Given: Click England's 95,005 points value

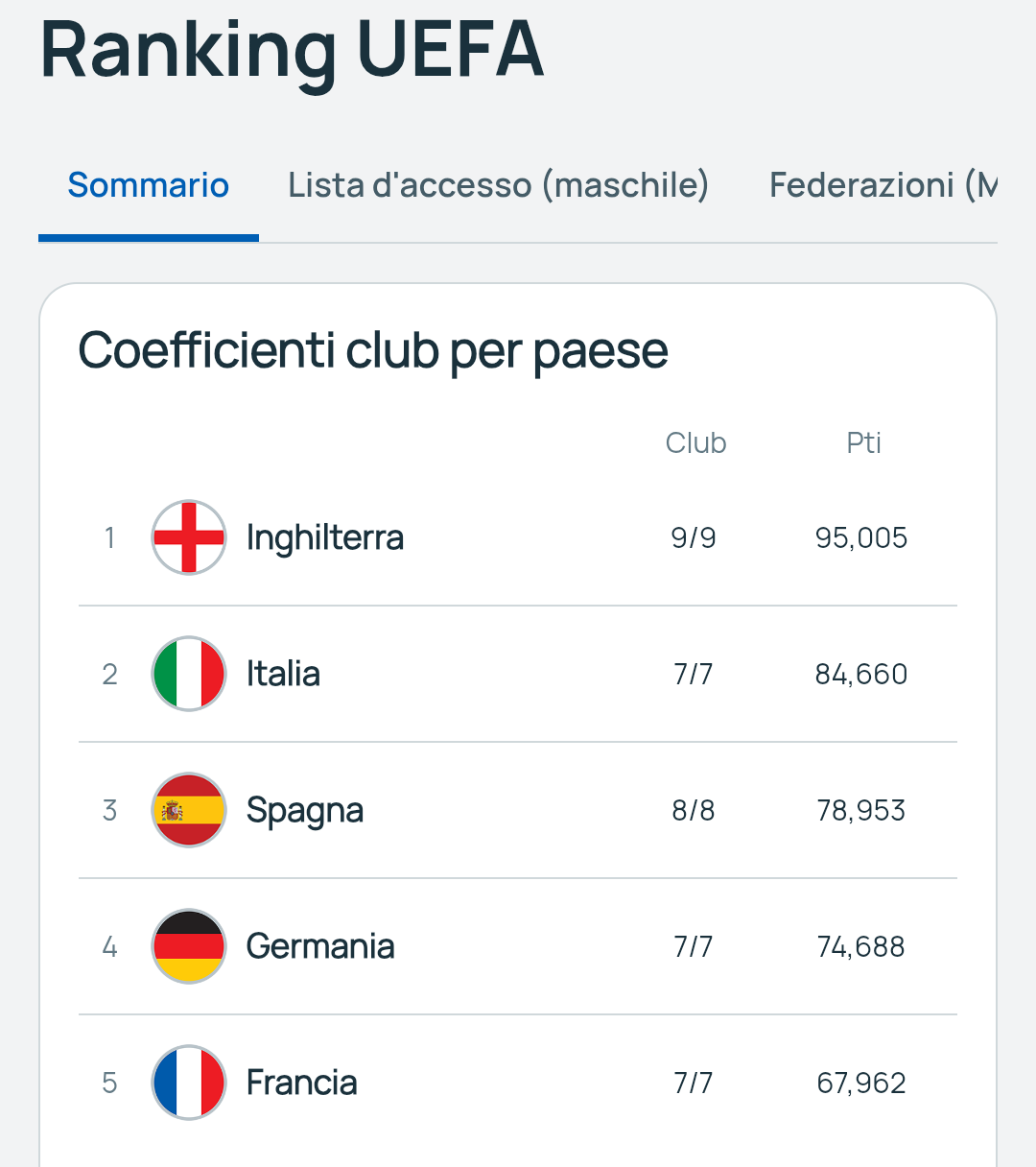Looking at the screenshot, I should [861, 537].
